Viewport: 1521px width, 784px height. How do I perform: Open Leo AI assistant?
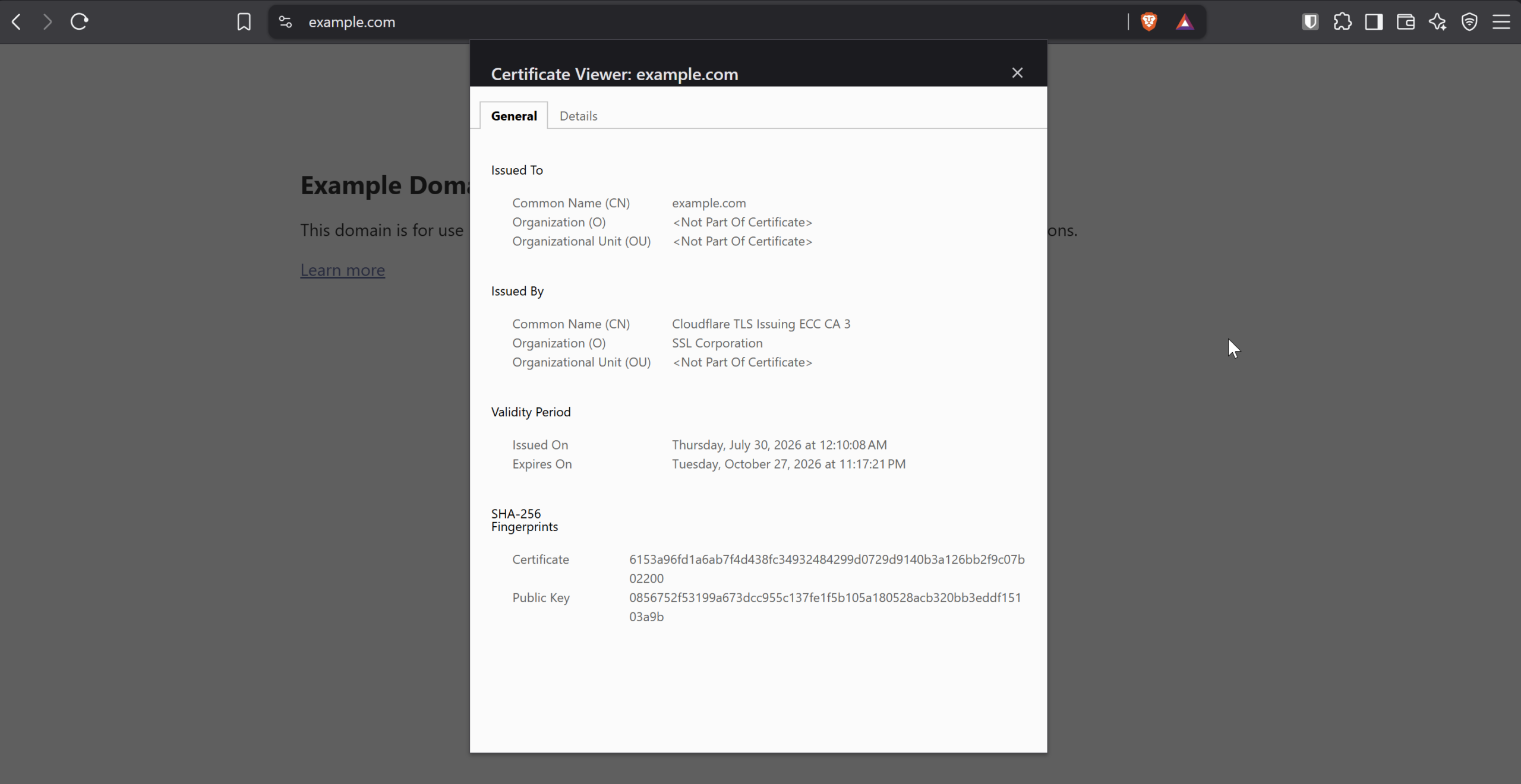tap(1438, 22)
